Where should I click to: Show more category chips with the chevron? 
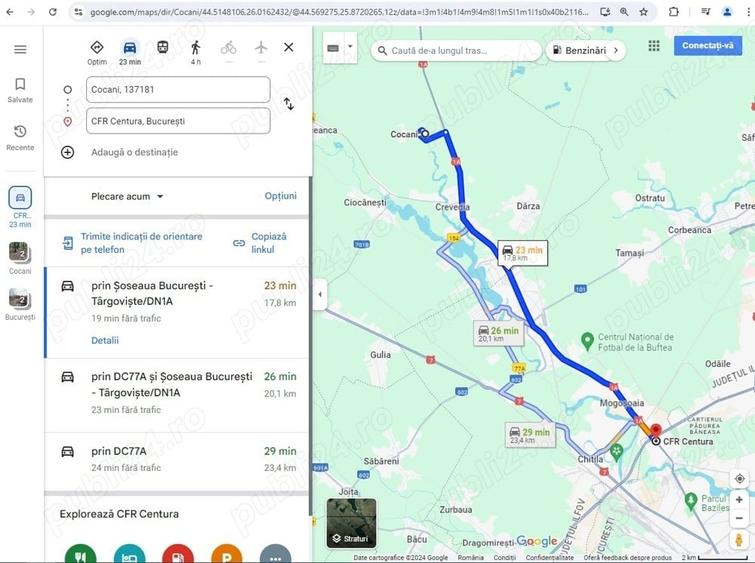616,50
